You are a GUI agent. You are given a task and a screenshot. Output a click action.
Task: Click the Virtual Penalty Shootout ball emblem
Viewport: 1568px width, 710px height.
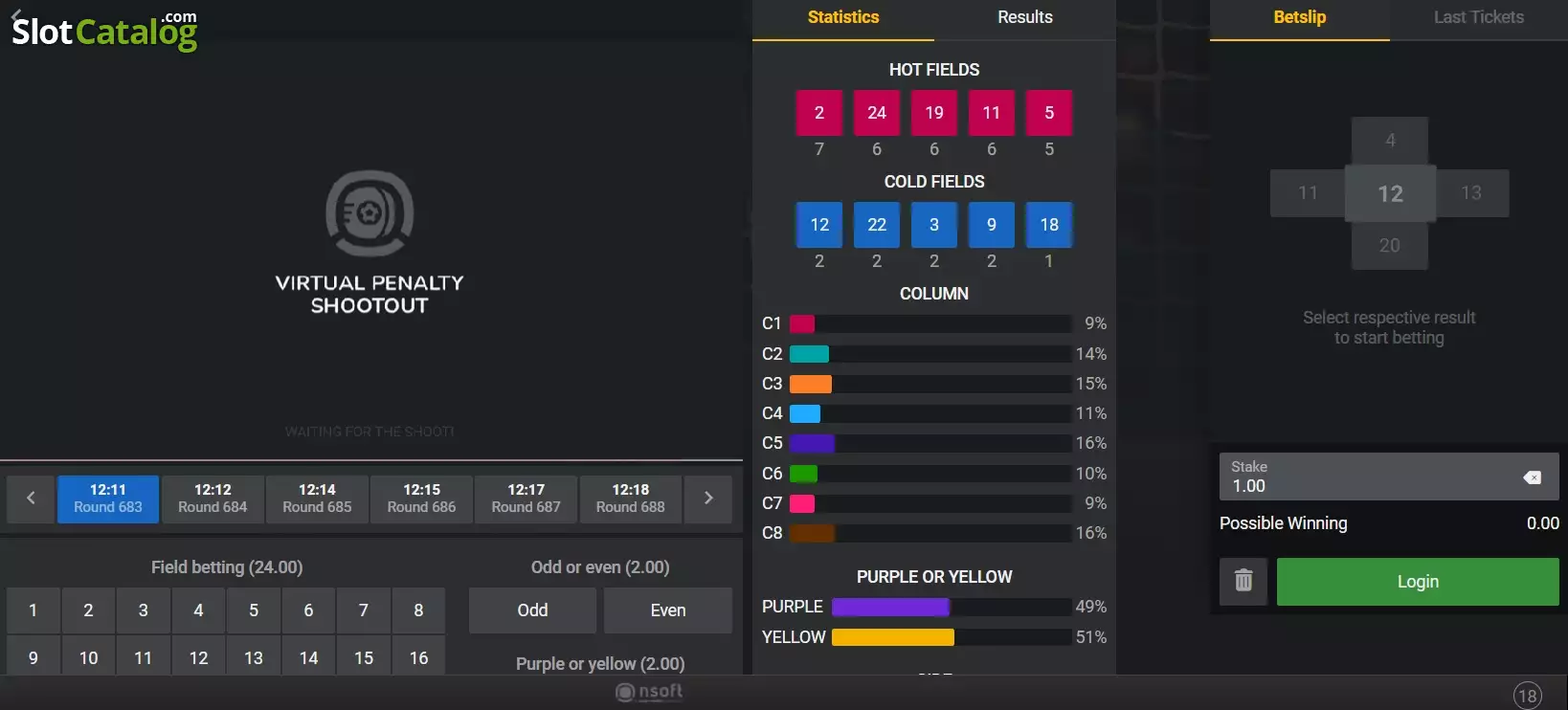pyautogui.click(x=370, y=213)
